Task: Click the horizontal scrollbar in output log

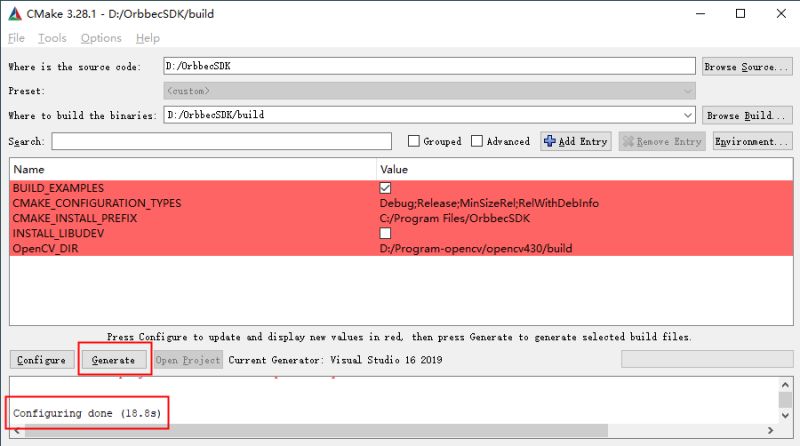Action: pyautogui.click(x=316, y=431)
